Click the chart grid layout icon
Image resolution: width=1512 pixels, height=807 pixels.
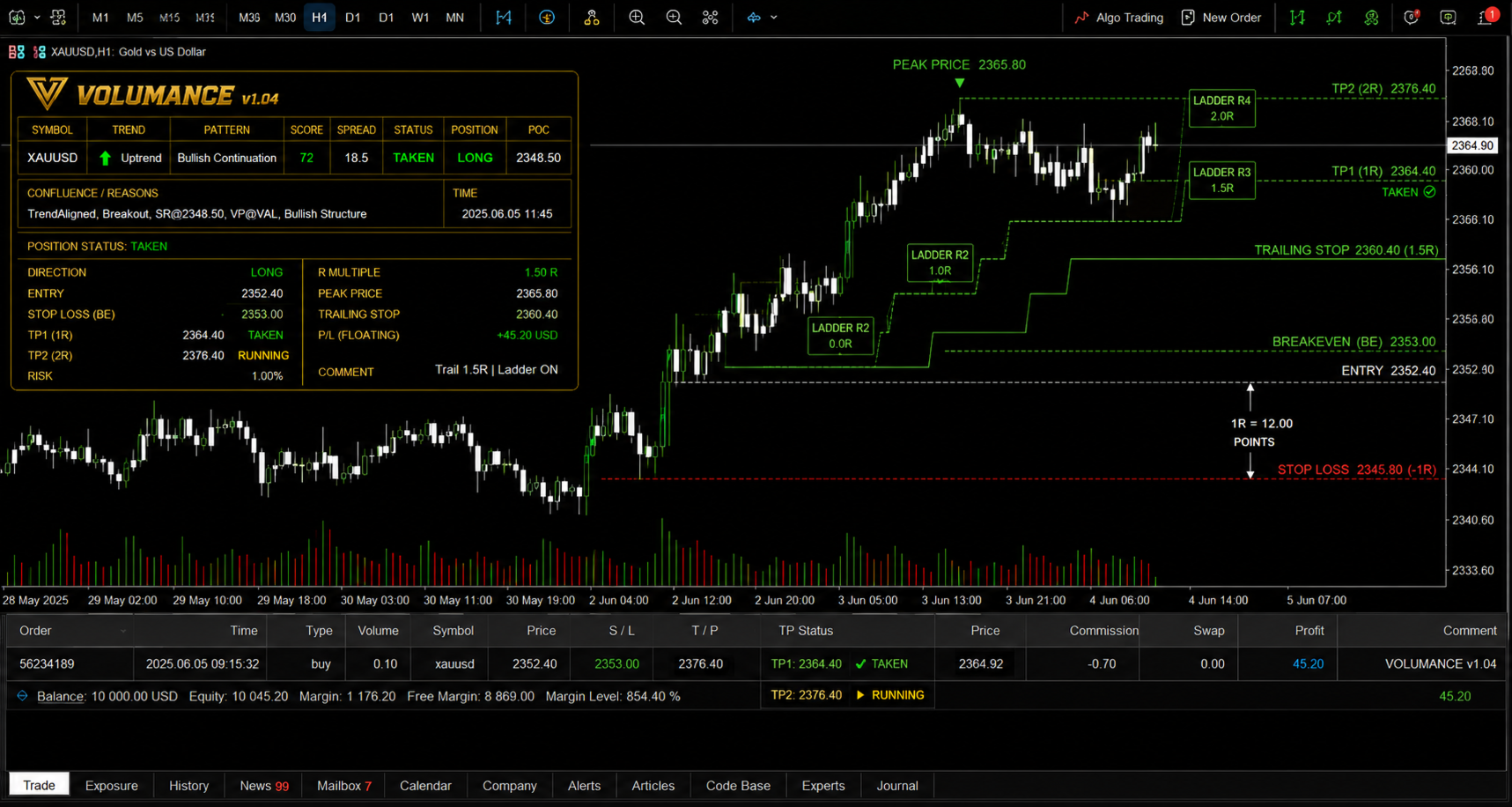[711, 18]
